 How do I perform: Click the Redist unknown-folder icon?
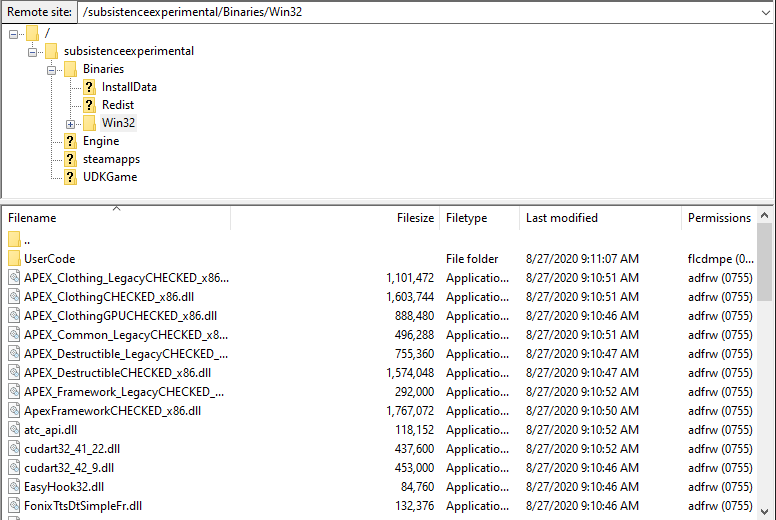pos(89,105)
